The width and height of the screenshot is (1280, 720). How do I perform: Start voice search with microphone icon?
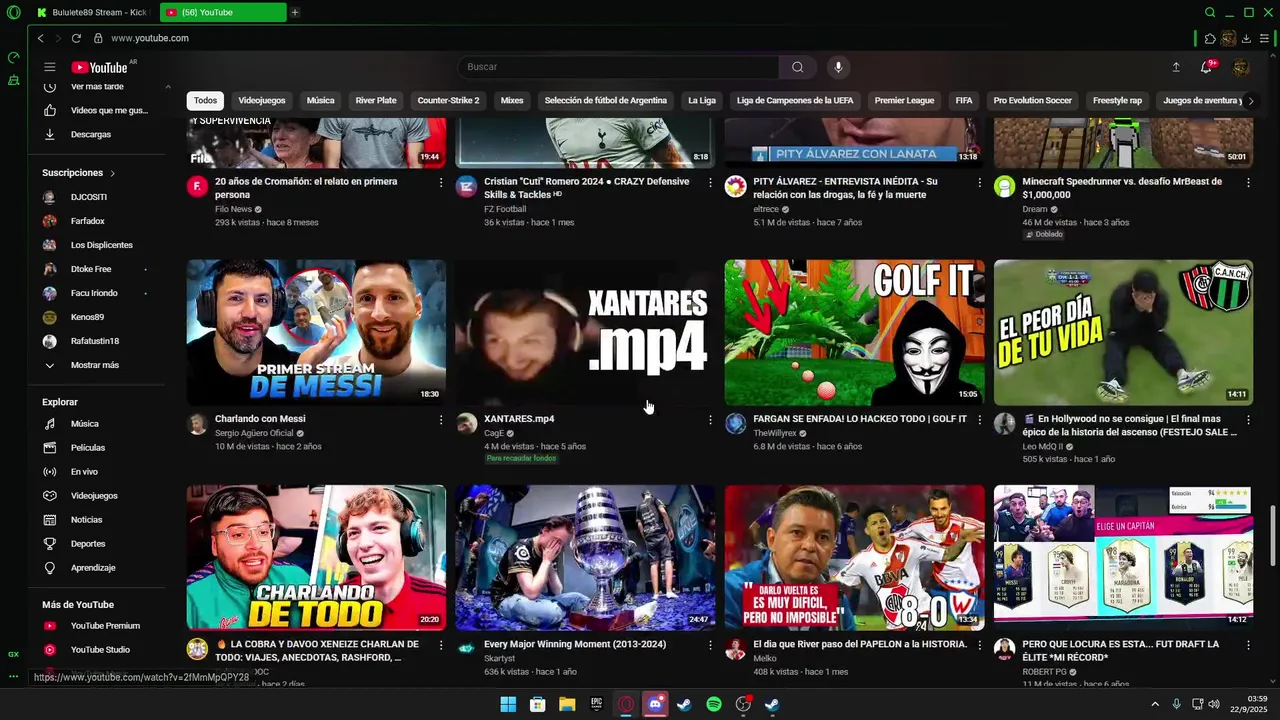click(838, 67)
